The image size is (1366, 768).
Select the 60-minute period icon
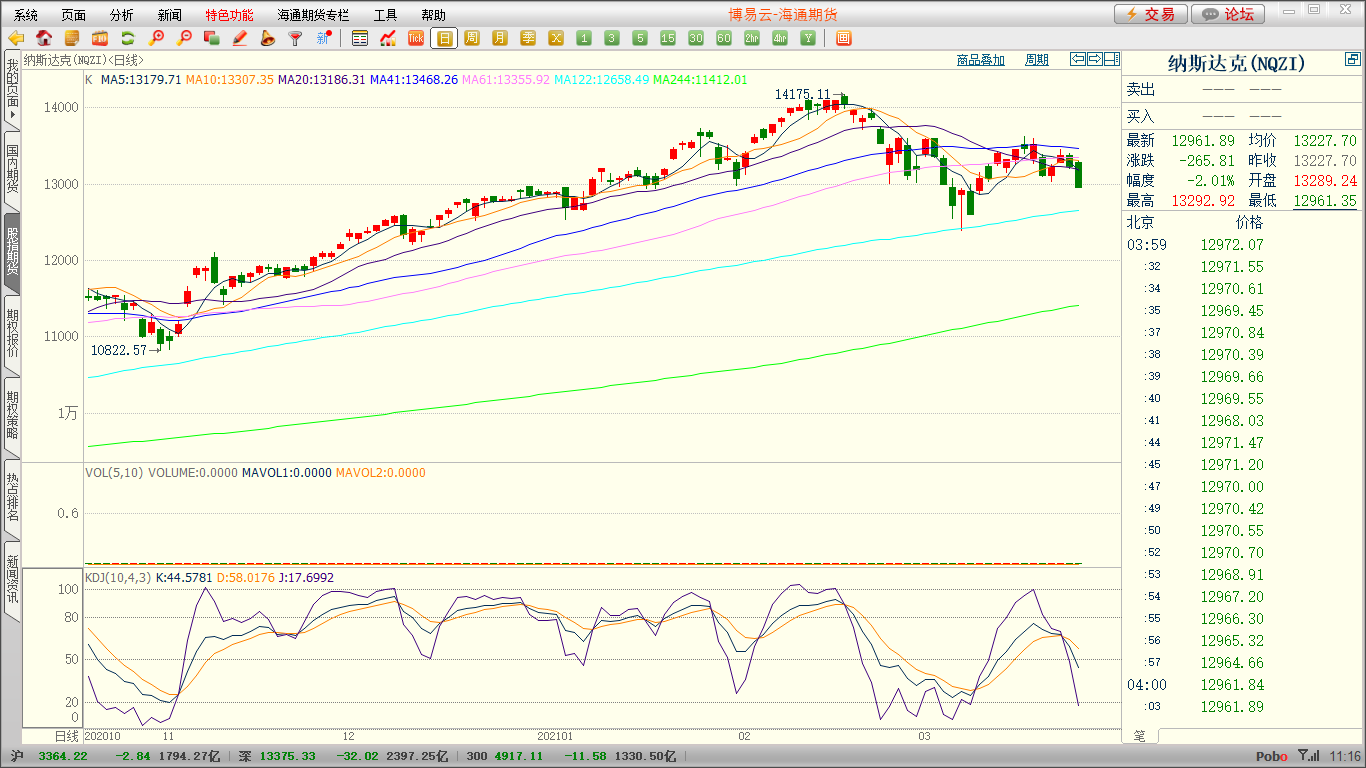[x=724, y=38]
